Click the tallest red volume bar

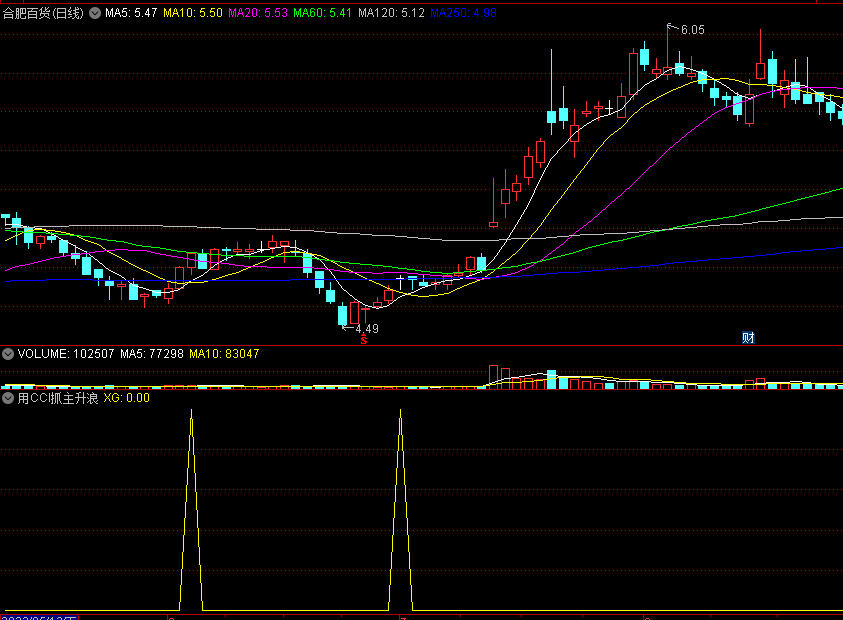[493, 376]
